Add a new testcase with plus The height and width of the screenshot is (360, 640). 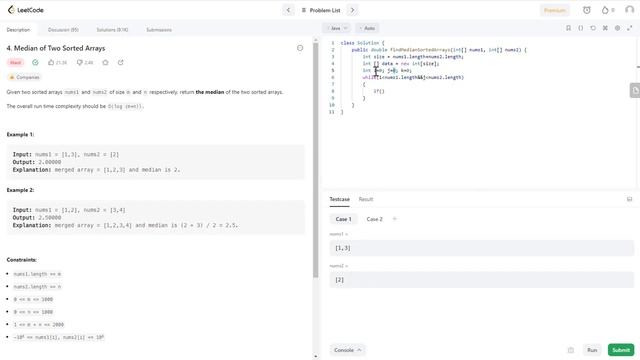click(x=394, y=219)
